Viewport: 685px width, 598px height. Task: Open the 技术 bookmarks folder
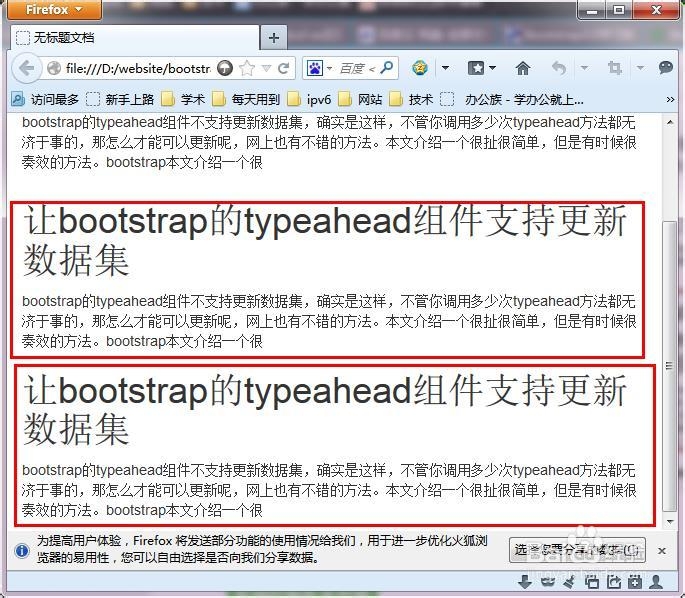click(x=411, y=100)
